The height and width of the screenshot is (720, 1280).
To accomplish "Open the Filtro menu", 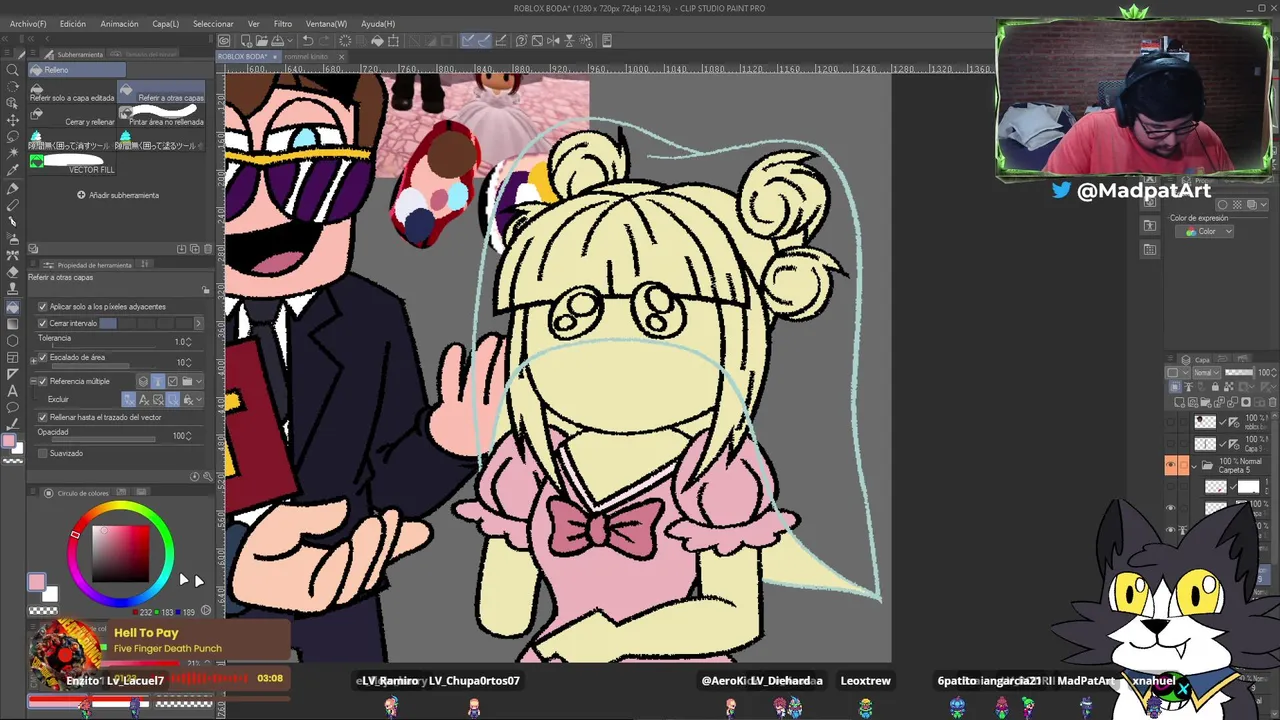I will point(283,23).
